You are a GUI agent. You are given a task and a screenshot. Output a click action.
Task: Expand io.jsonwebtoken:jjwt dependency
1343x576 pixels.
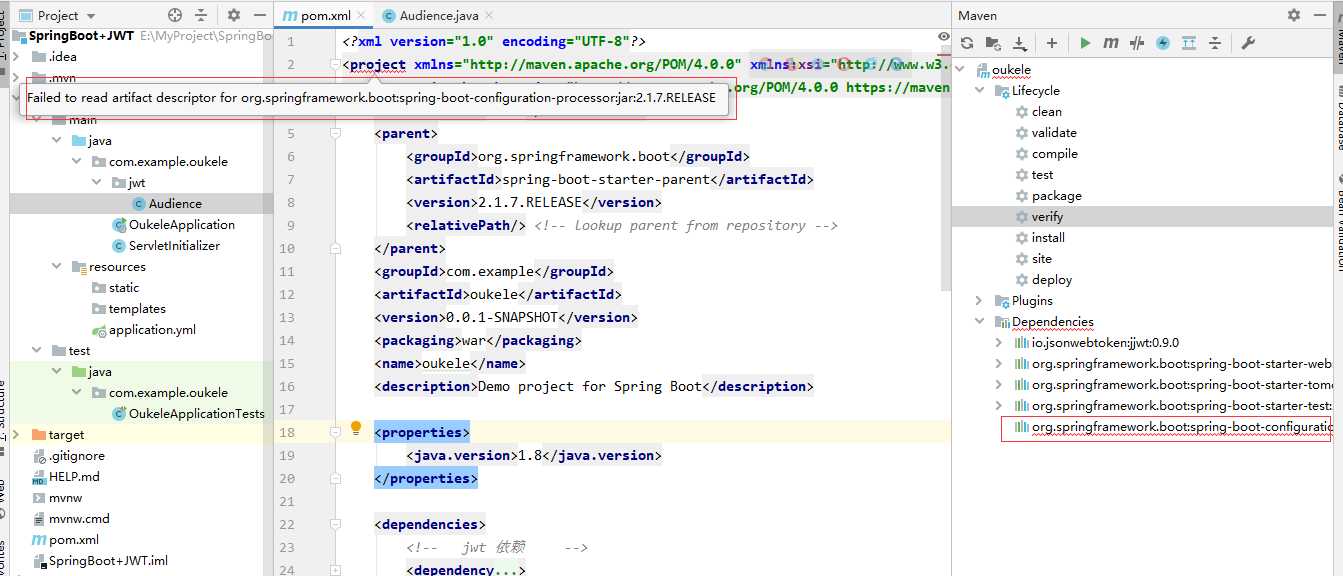(x=999, y=343)
